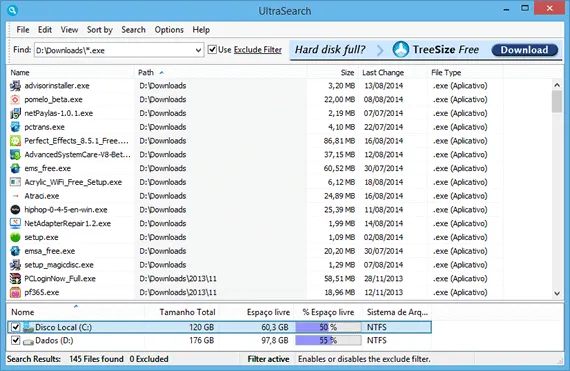Click the pctrans.exe file icon
Viewport: 570px width, 371px height.
coord(15,127)
